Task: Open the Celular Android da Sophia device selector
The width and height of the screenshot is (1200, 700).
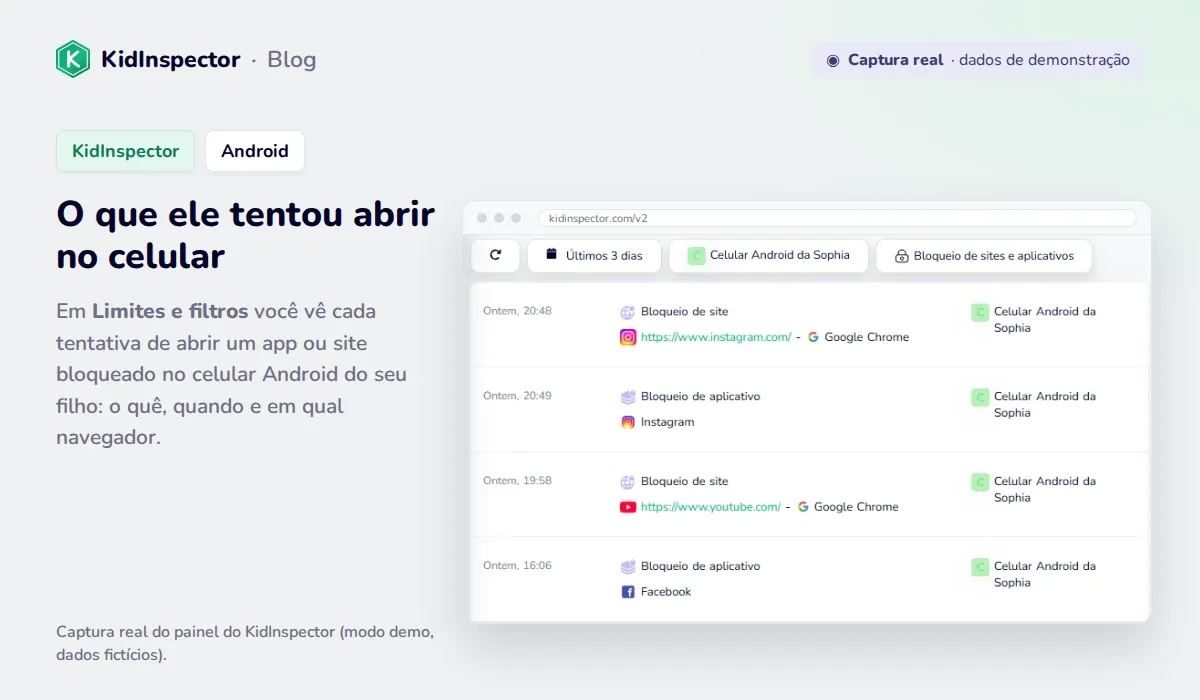Action: [768, 255]
